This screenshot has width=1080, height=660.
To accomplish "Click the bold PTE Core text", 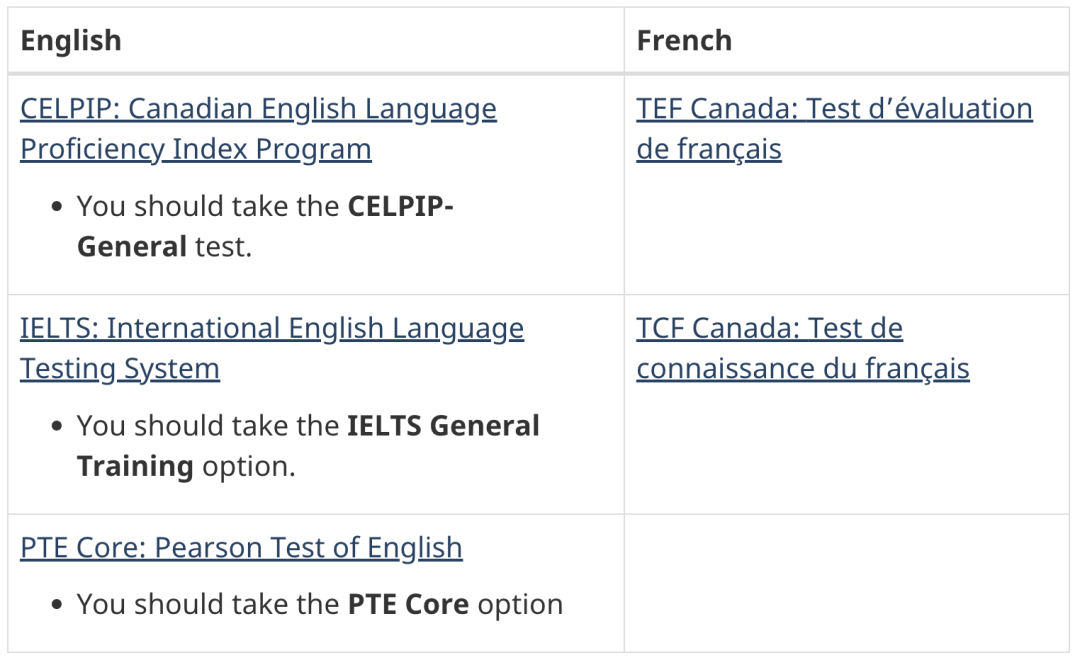I will 409,604.
